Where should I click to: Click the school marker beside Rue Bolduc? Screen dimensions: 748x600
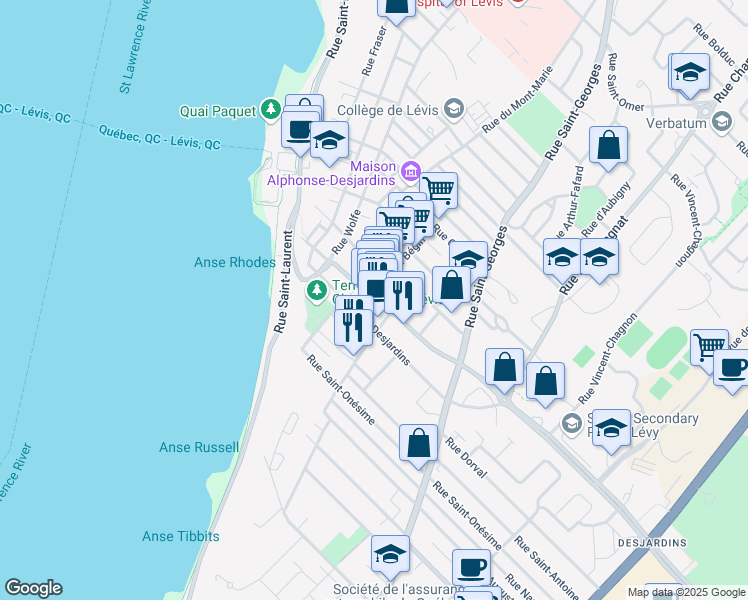click(x=690, y=74)
